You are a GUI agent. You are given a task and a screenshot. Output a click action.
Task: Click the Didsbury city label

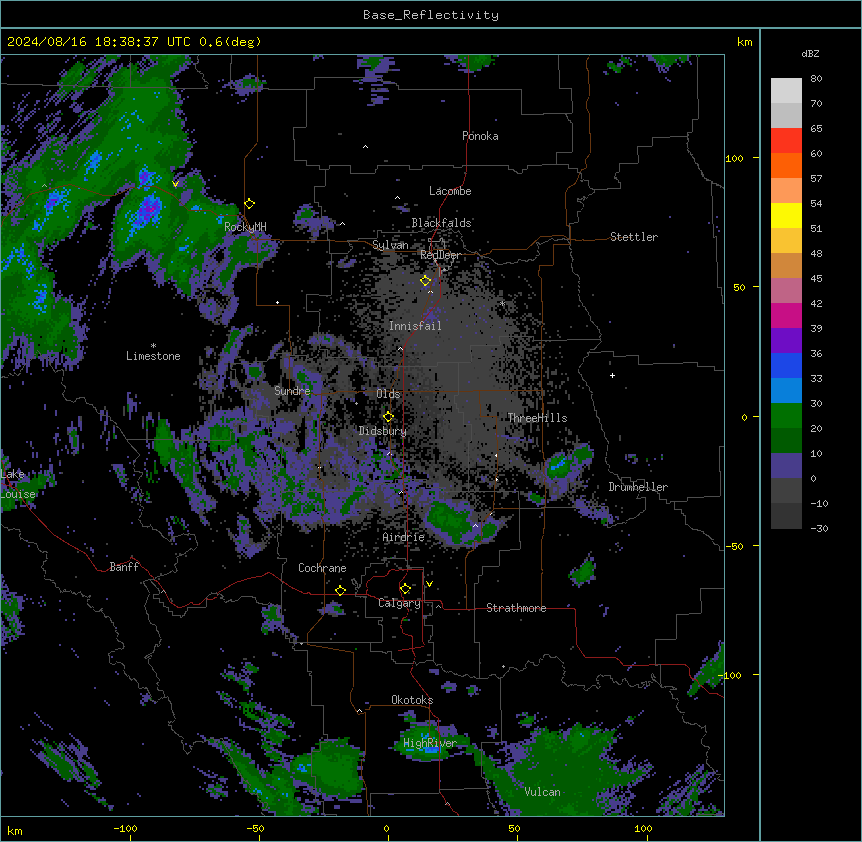[x=382, y=431]
